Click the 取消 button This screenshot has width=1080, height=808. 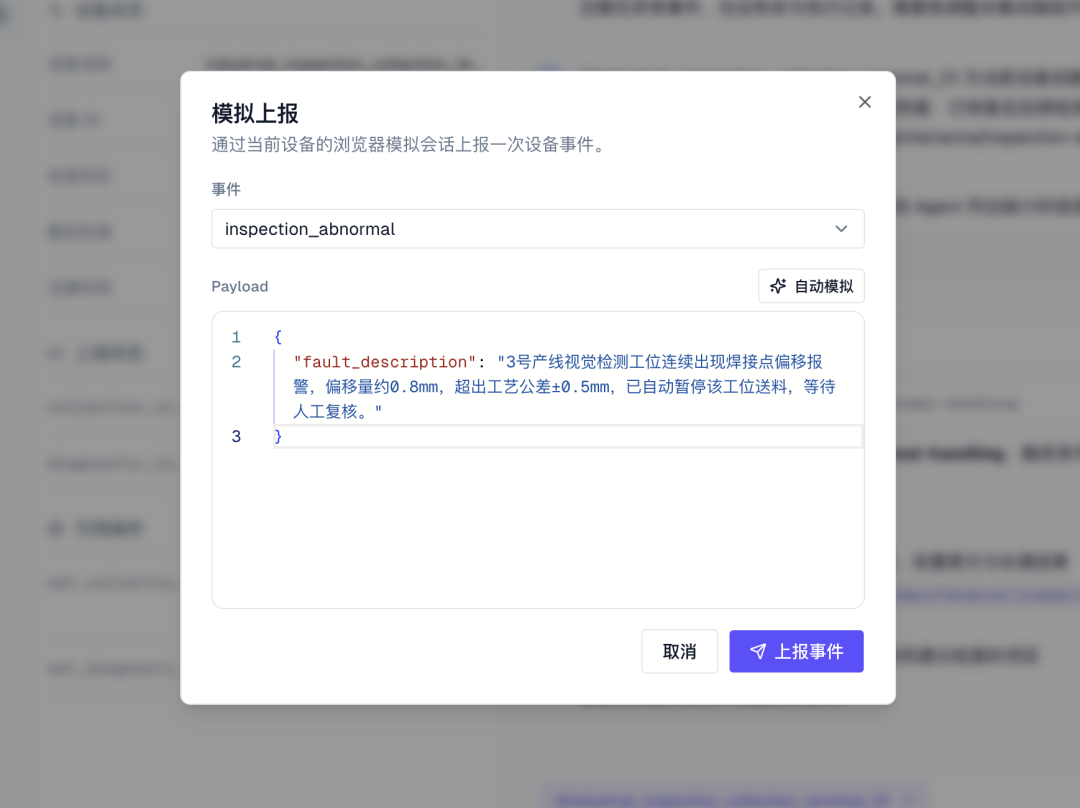[x=679, y=651]
